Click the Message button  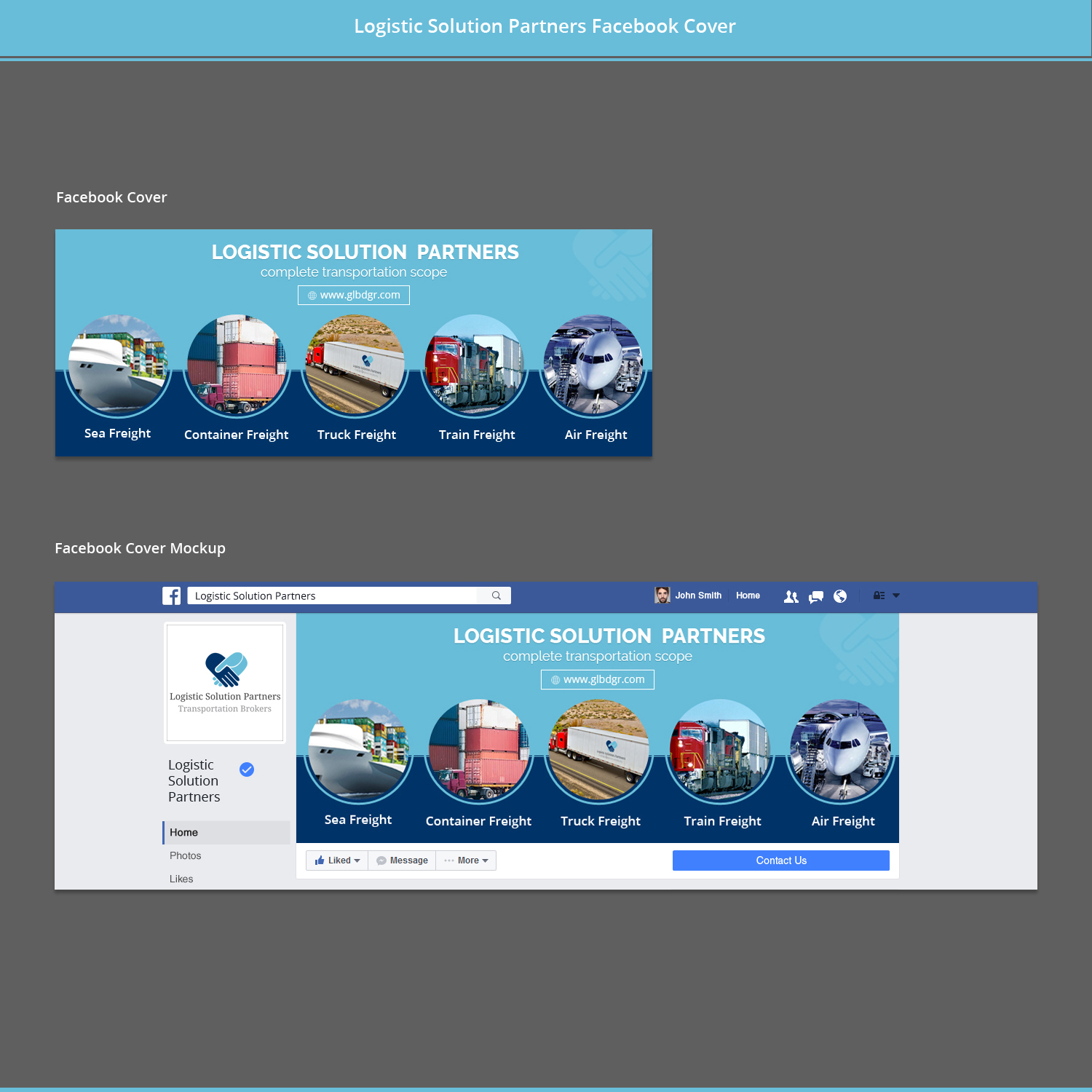402,860
